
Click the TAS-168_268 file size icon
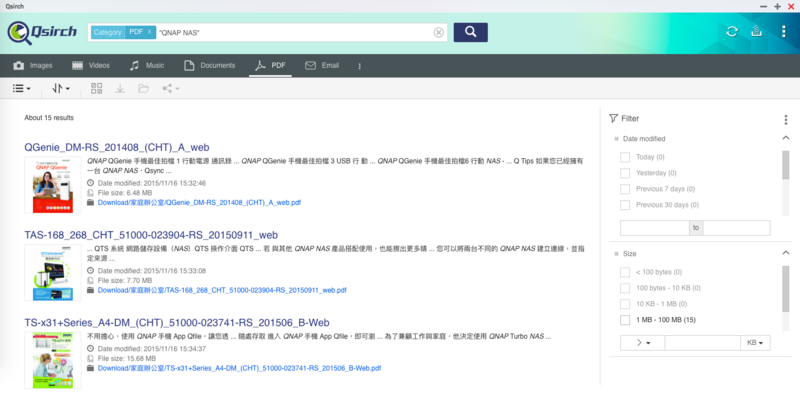coord(90,281)
